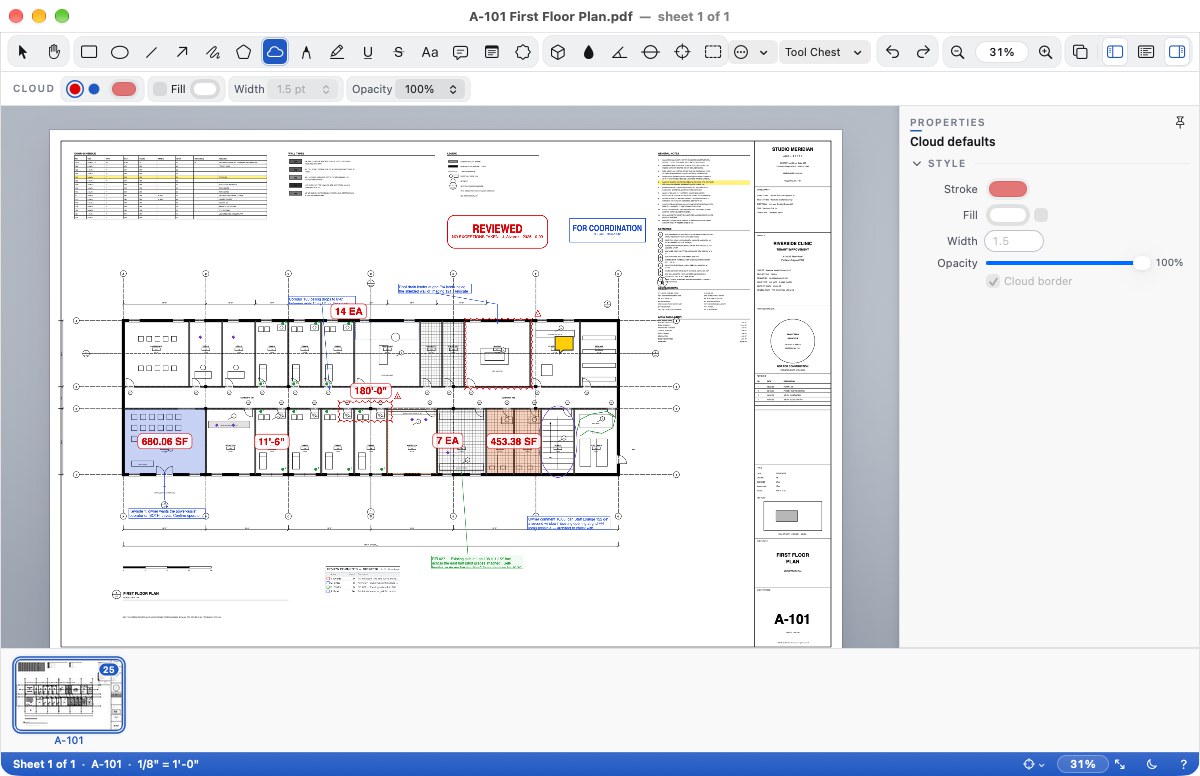Select the stamp seal tool
The height and width of the screenshot is (776, 1200).
(x=523, y=52)
